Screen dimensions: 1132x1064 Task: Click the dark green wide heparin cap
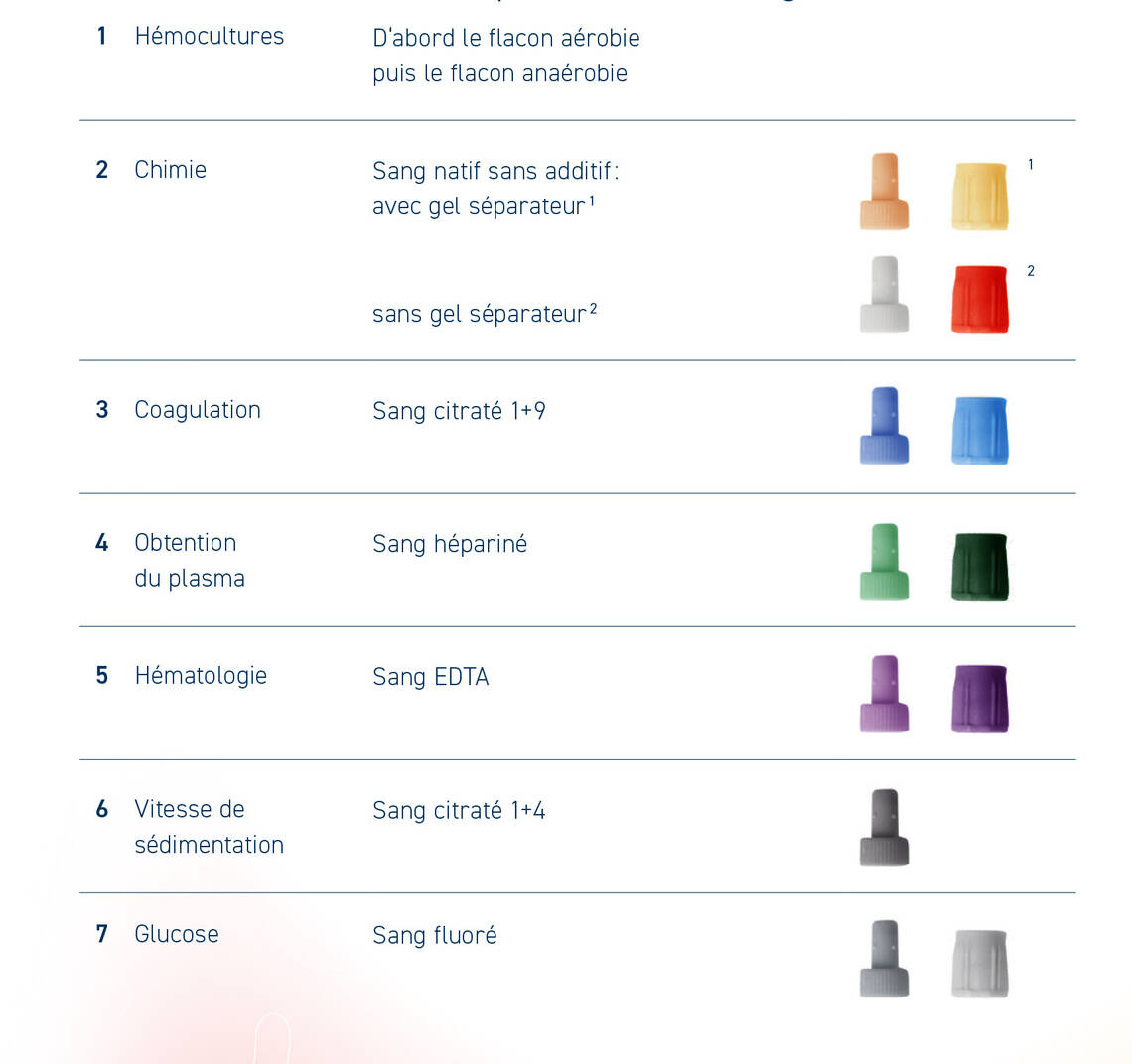click(980, 567)
